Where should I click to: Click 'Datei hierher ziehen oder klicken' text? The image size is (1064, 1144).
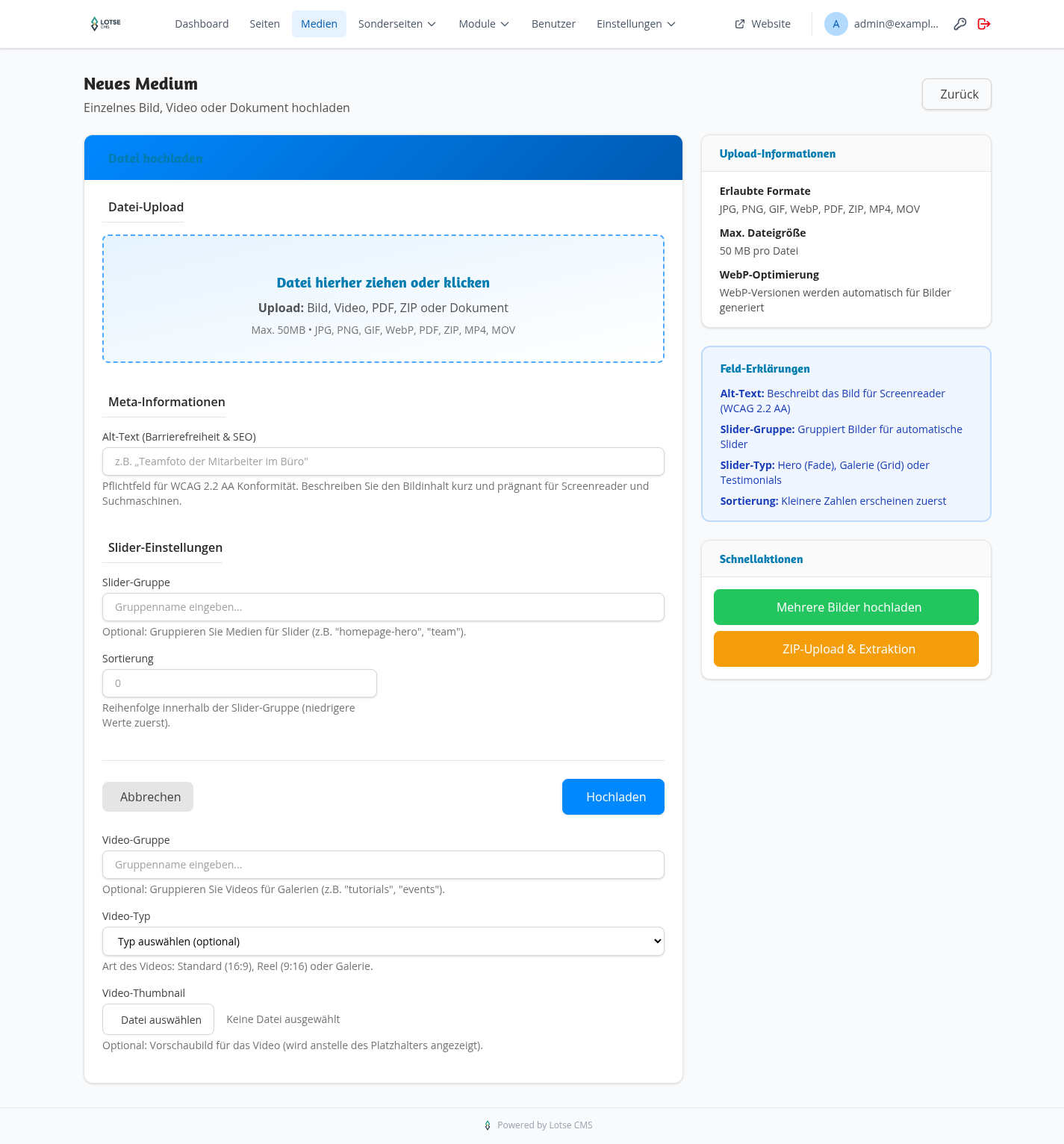383,282
